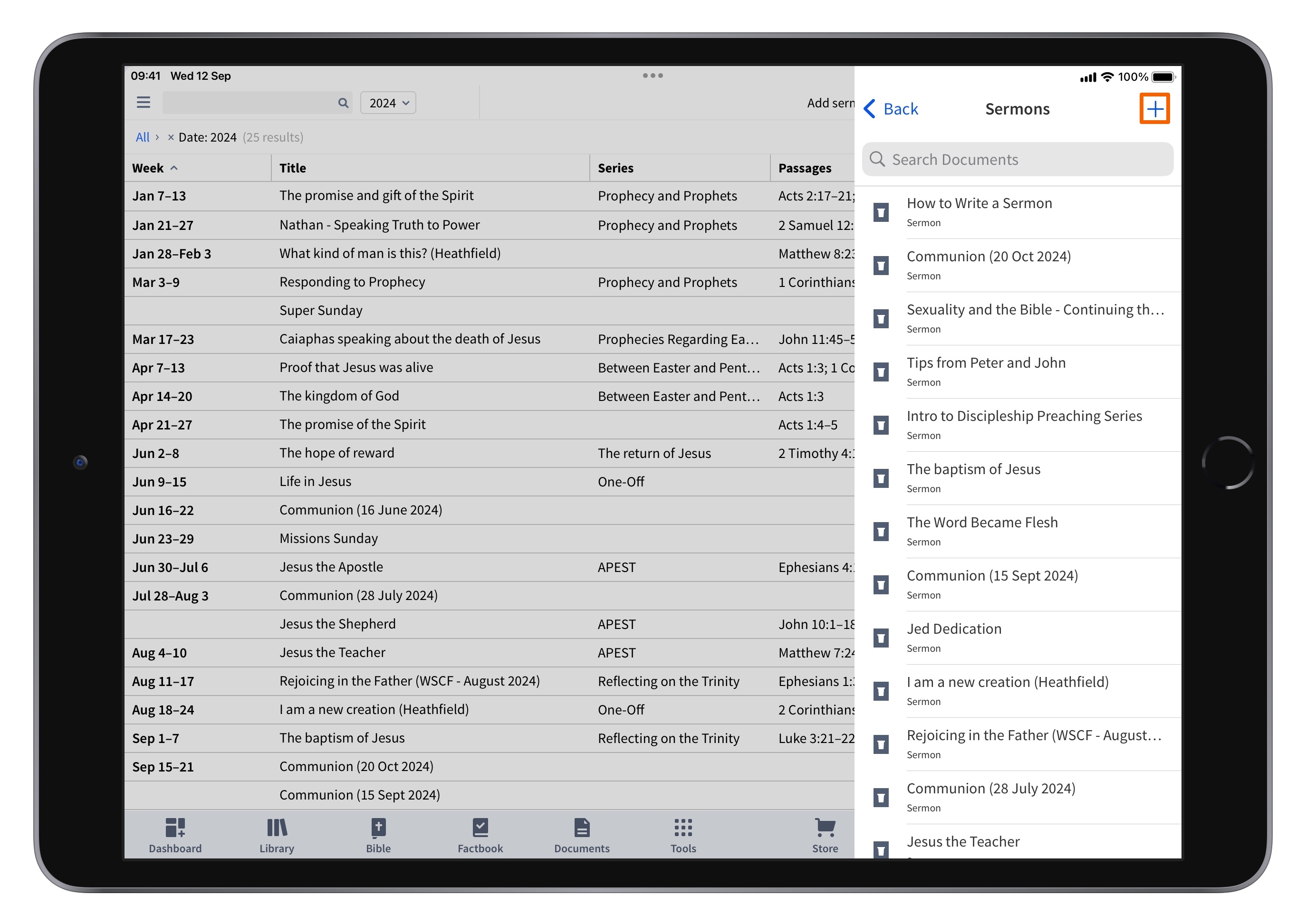Click sermon icon for Intro to Discipleship

881,426
